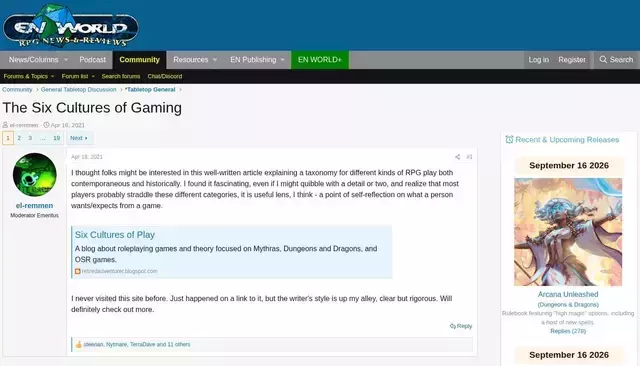Screen dimensions: 640x366
Task: Open the EN Publishing menu
Action: [x=253, y=60]
